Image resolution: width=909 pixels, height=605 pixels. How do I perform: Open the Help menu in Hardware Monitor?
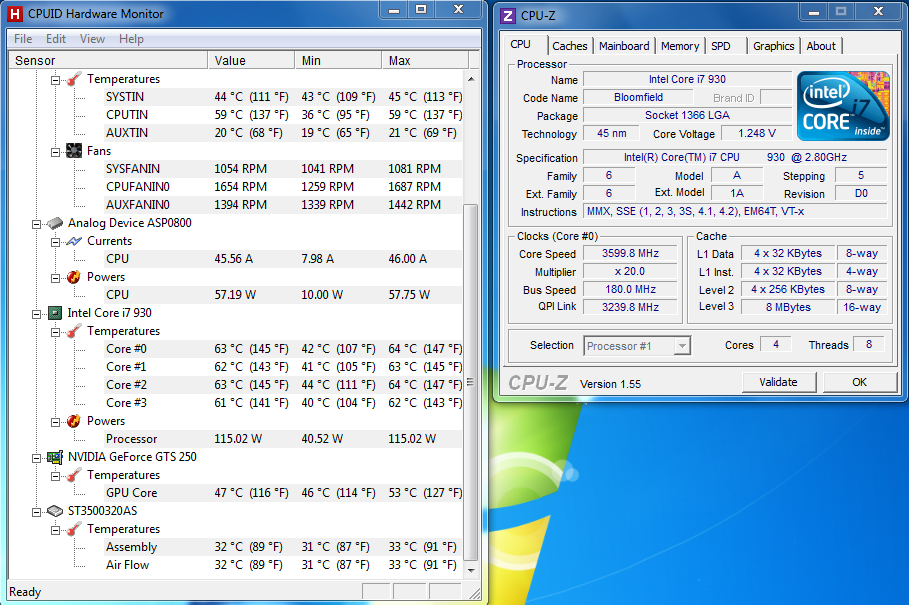[x=131, y=39]
